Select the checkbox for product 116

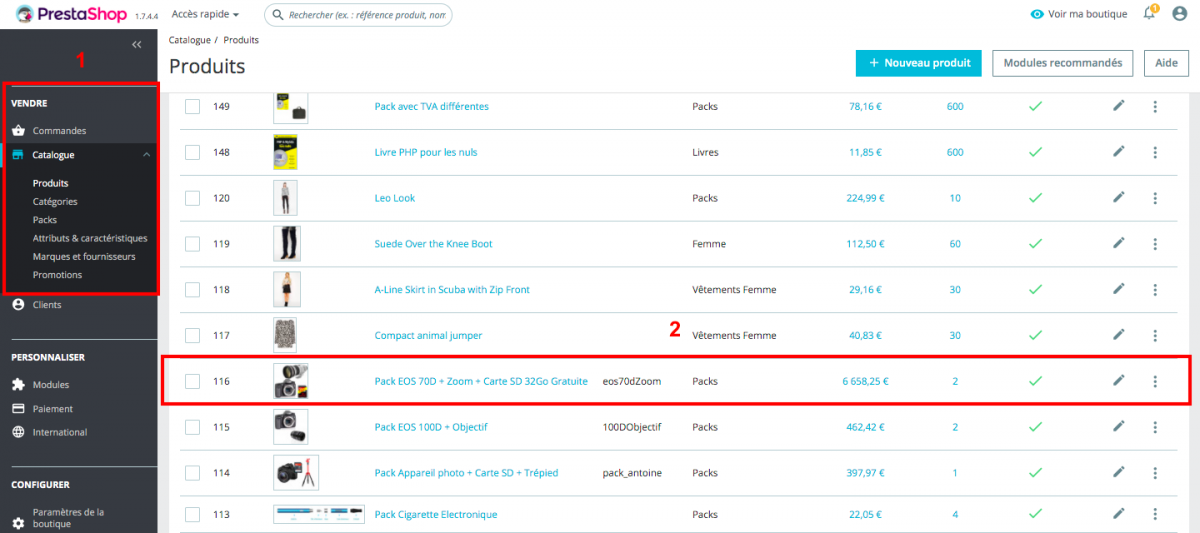(193, 381)
